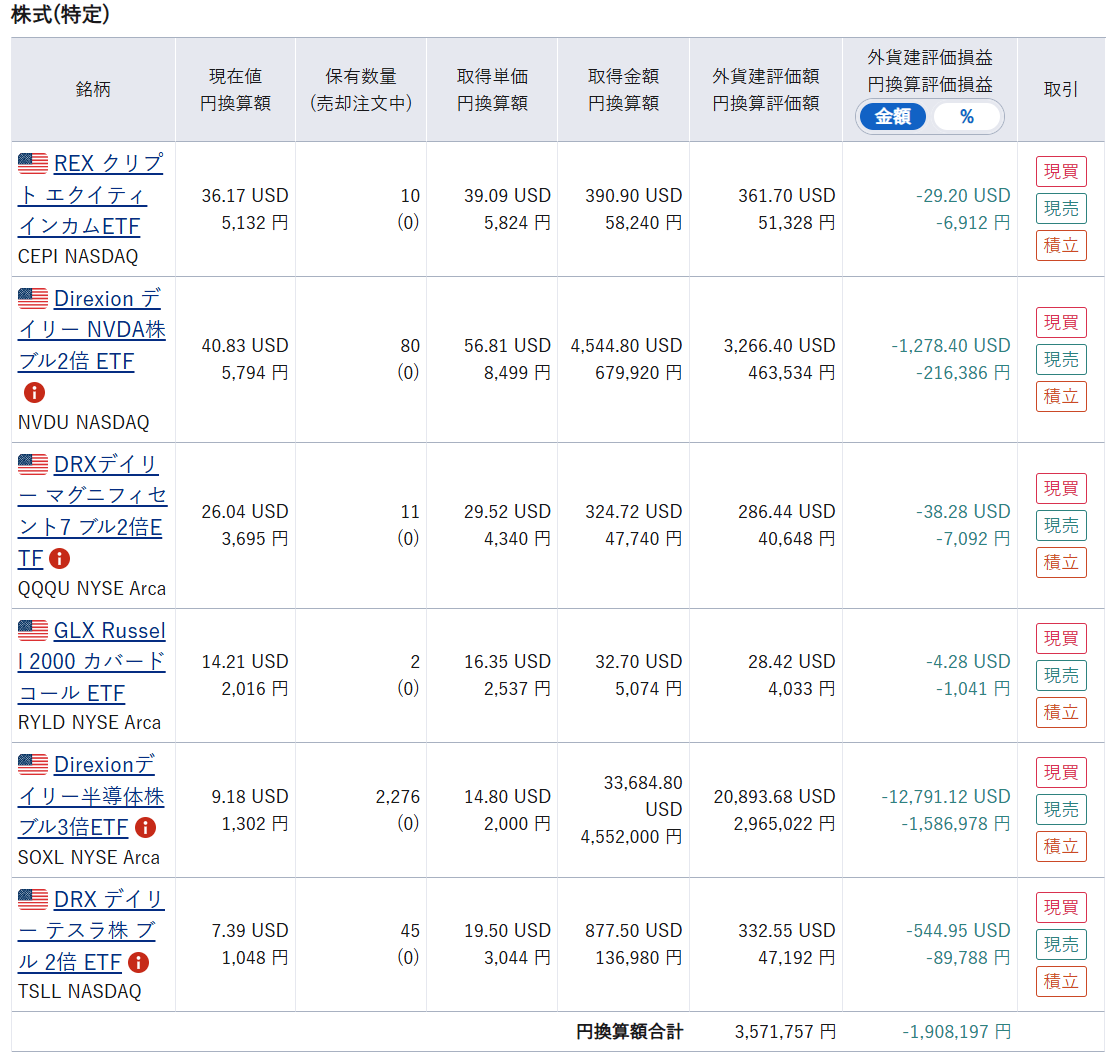Click the 円換算額合計 label
The width and height of the screenshot is (1108, 1052).
click(629, 1032)
